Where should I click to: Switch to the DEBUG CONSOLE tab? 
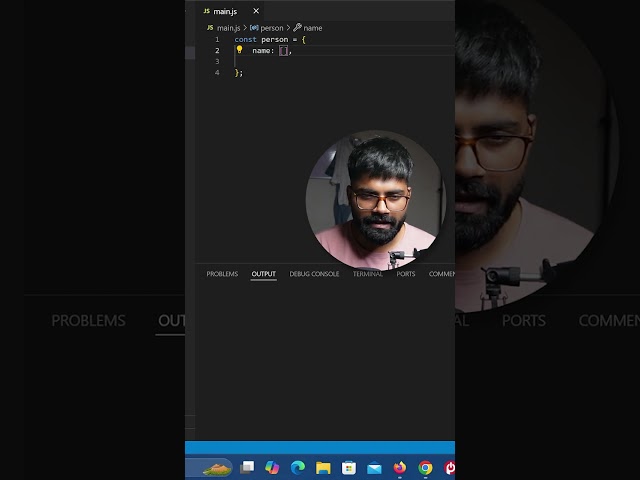(314, 274)
